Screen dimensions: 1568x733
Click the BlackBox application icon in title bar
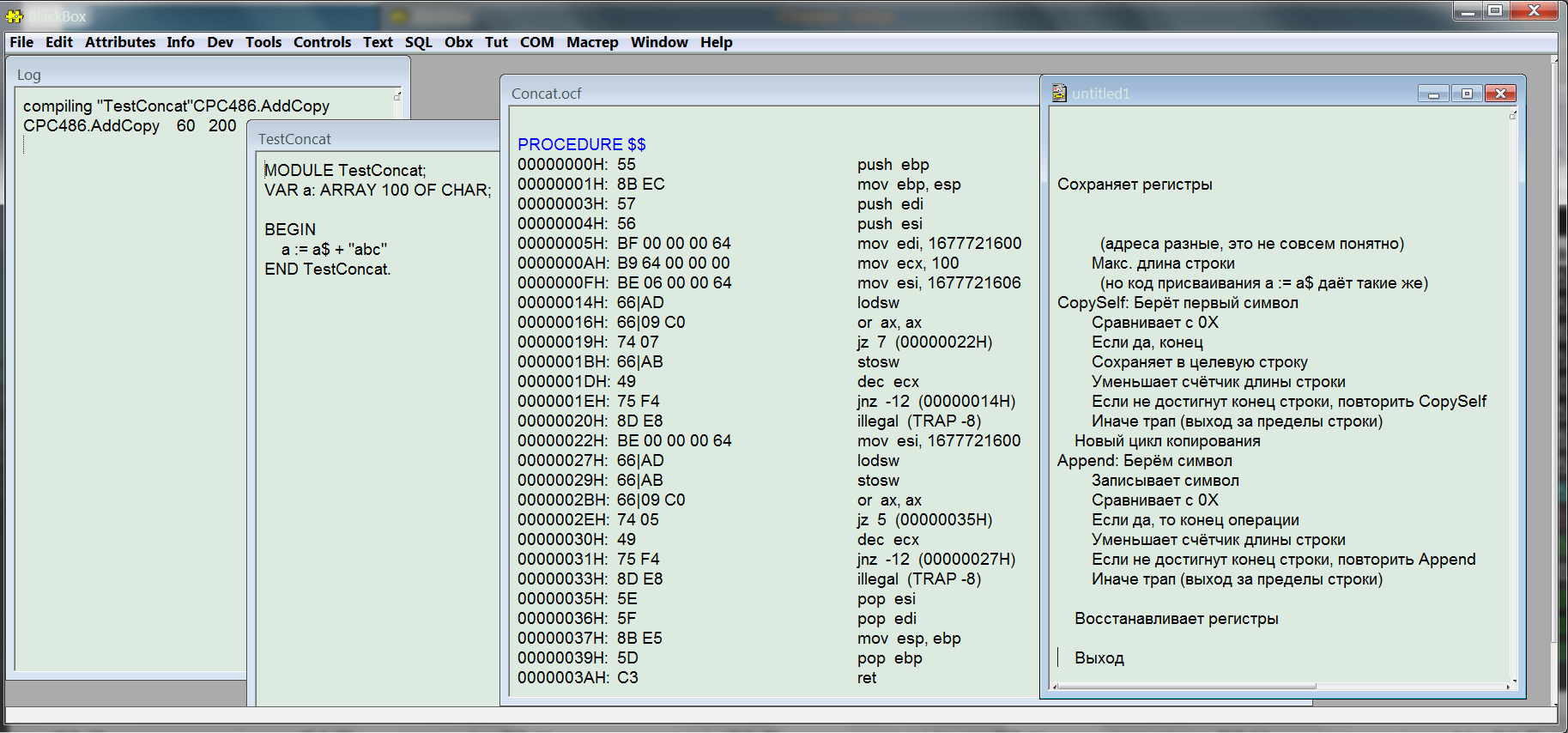(x=14, y=16)
